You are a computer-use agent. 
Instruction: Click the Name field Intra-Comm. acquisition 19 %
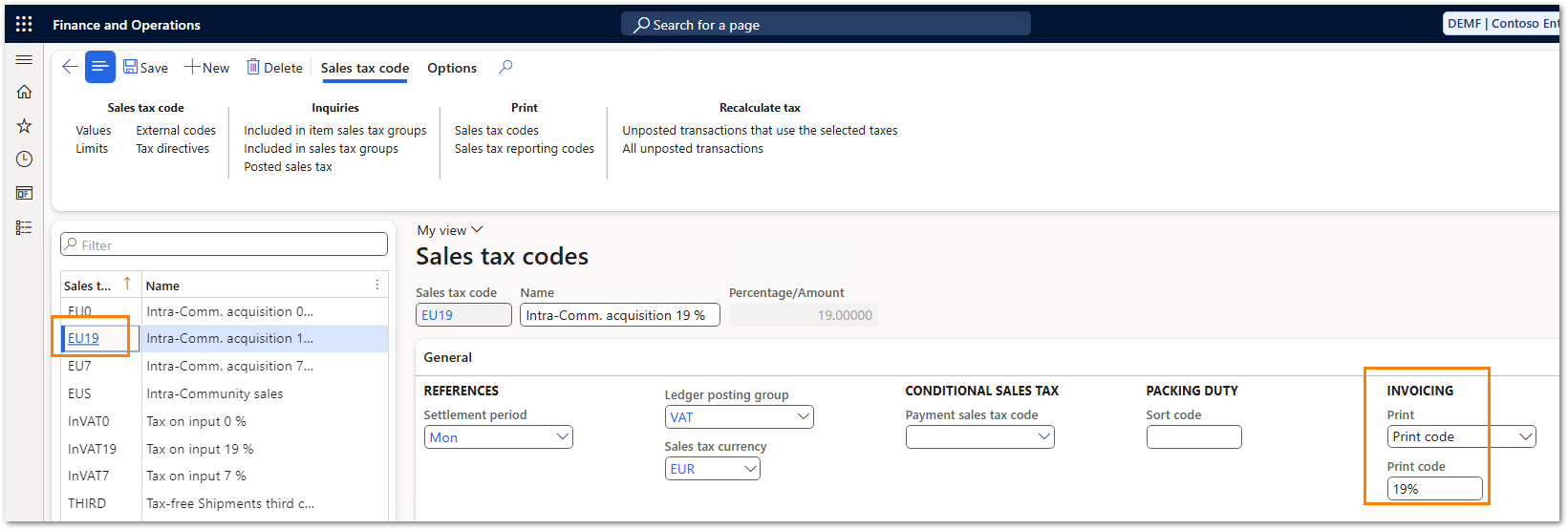pos(619,314)
